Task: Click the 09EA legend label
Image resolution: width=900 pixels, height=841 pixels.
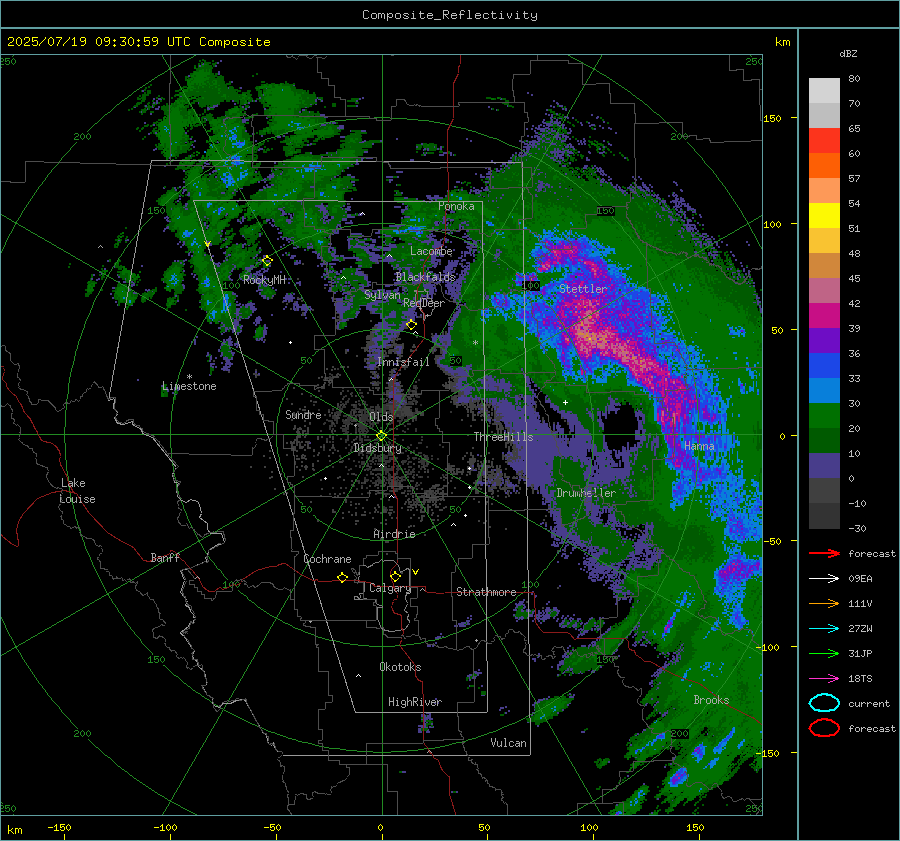Action: pos(860,579)
